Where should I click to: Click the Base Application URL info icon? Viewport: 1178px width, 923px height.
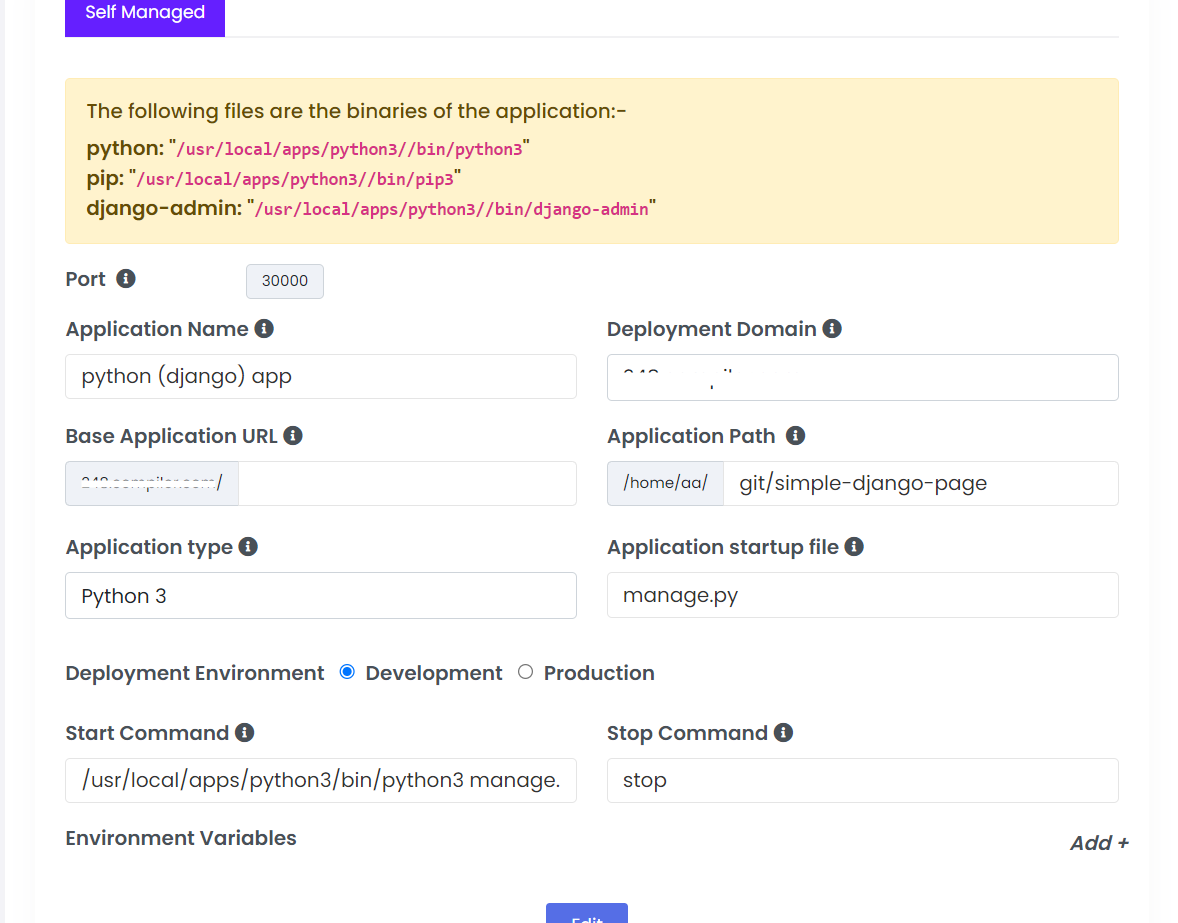click(x=293, y=436)
